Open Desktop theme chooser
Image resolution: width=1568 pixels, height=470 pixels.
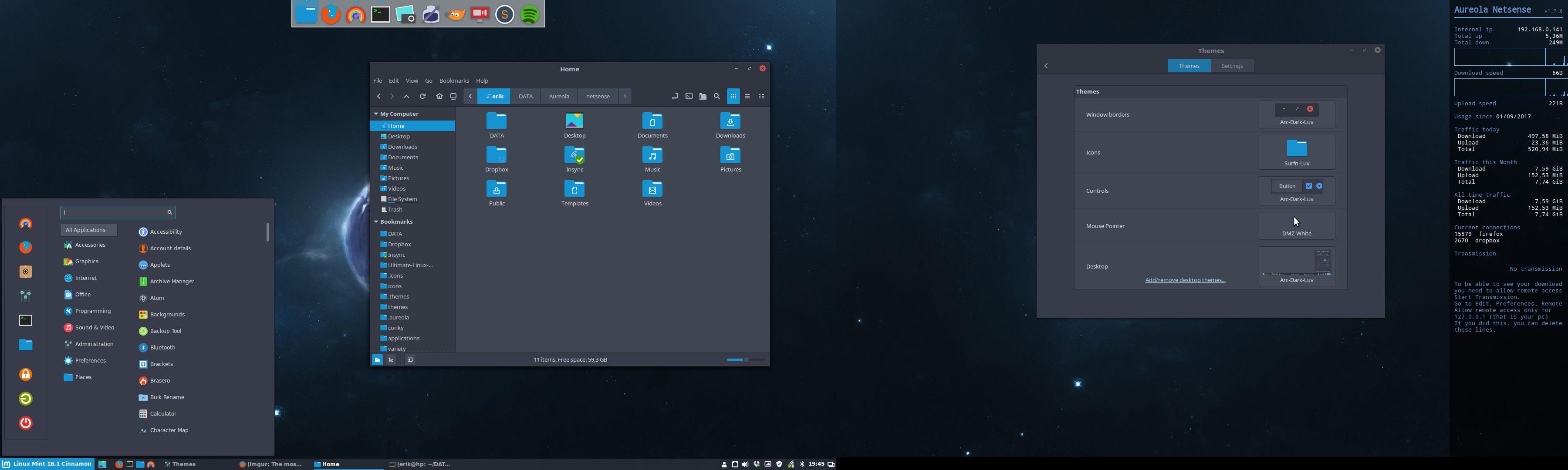[x=1297, y=266]
